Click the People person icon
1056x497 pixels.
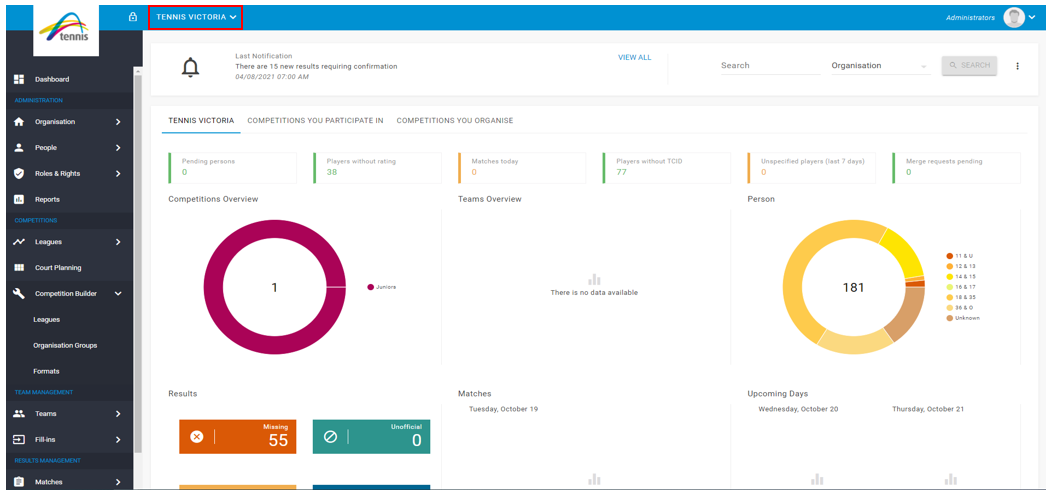click(19, 147)
